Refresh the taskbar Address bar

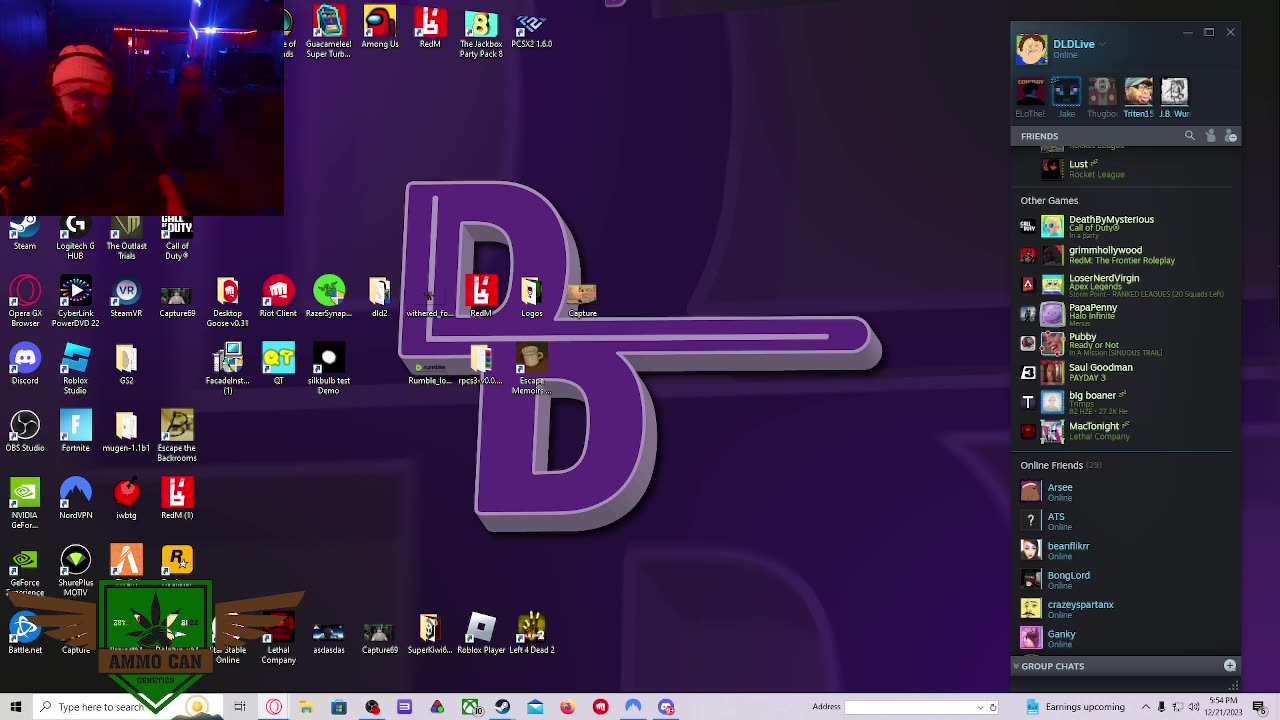tap(993, 707)
